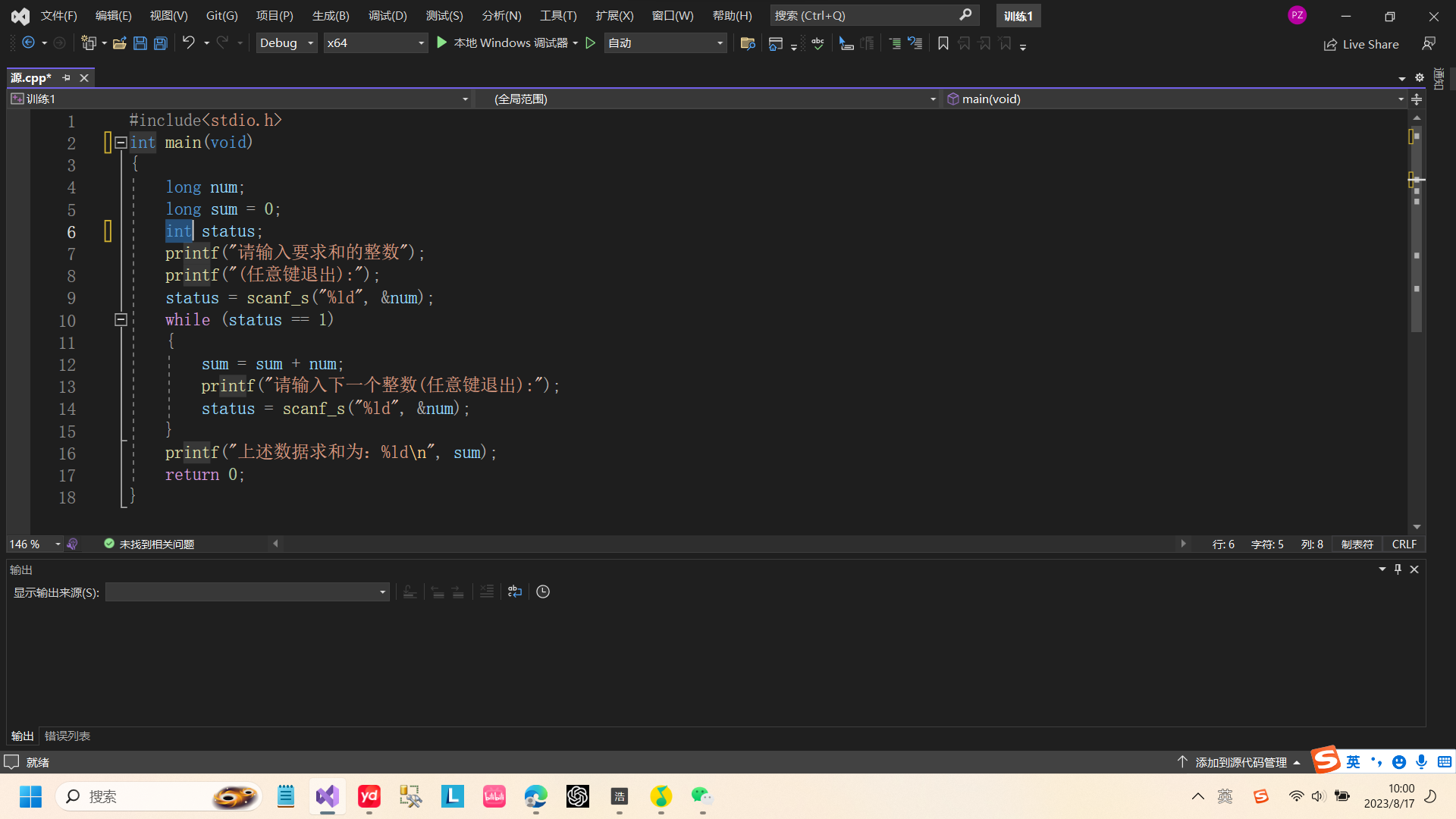
Task: Adjust the 146% zoom level control
Action: pyautogui.click(x=30, y=544)
